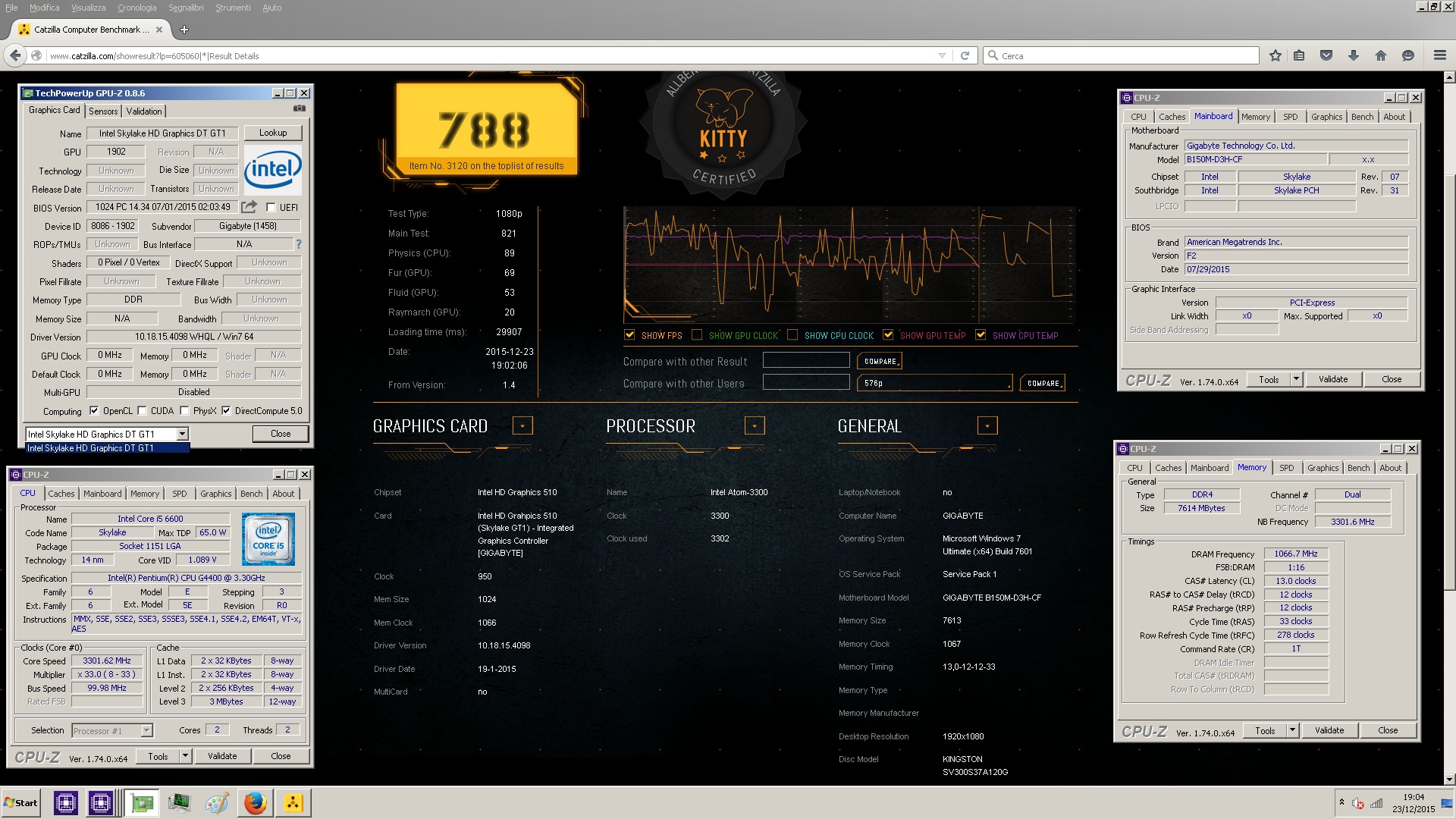Viewport: 1456px width, 819px height.
Task: Toggle the SHOW CPU TEMP checkbox
Action: click(x=981, y=335)
